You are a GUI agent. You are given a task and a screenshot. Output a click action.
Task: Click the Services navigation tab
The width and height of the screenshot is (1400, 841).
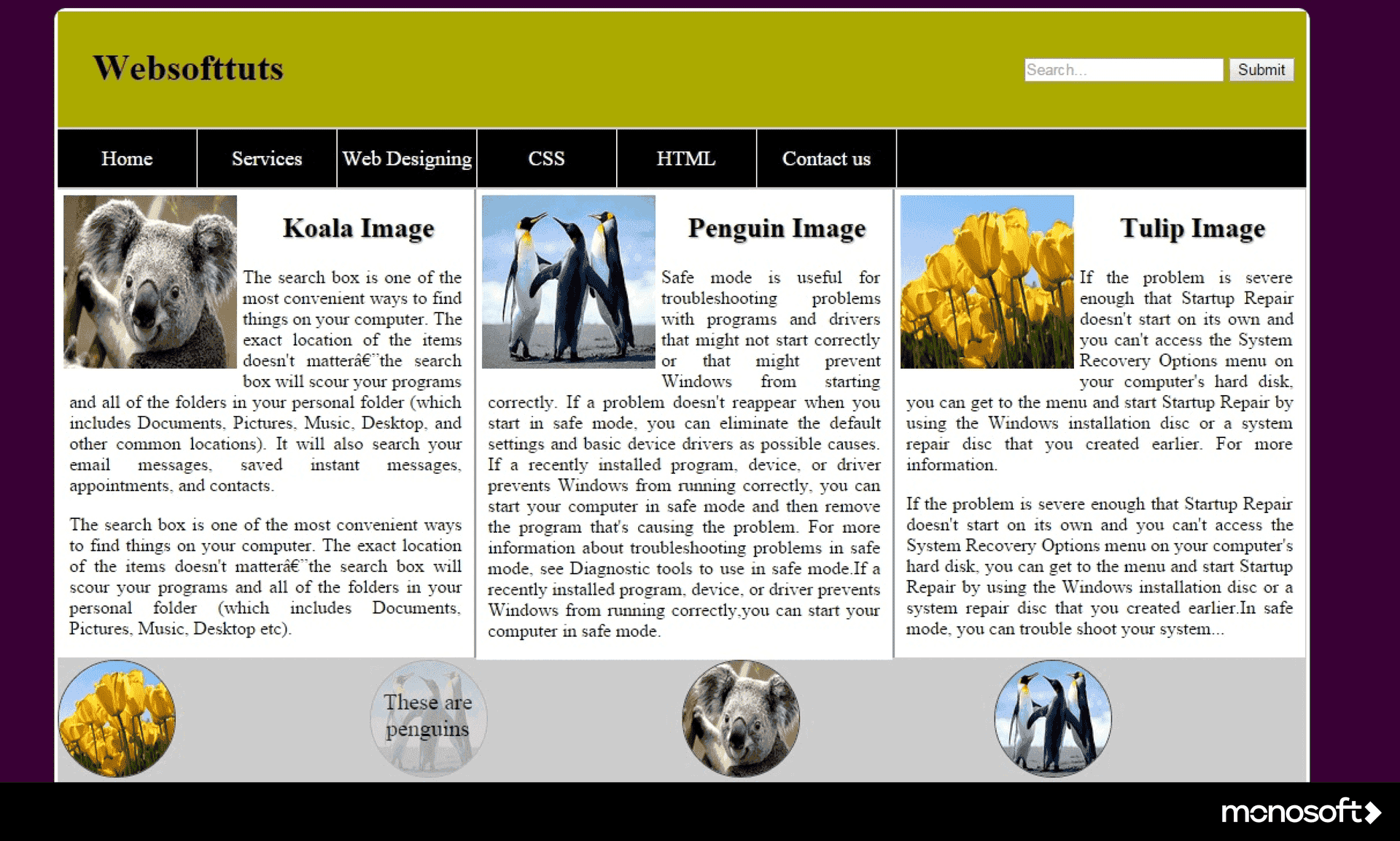tap(265, 158)
